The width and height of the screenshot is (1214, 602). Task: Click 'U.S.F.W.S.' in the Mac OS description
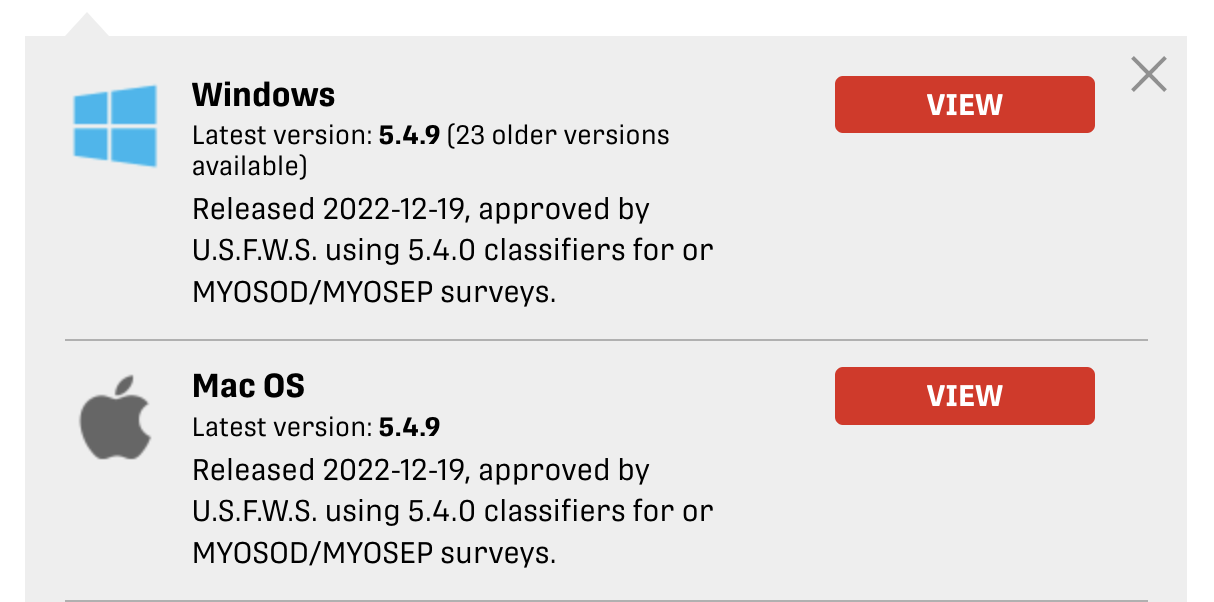(x=255, y=511)
